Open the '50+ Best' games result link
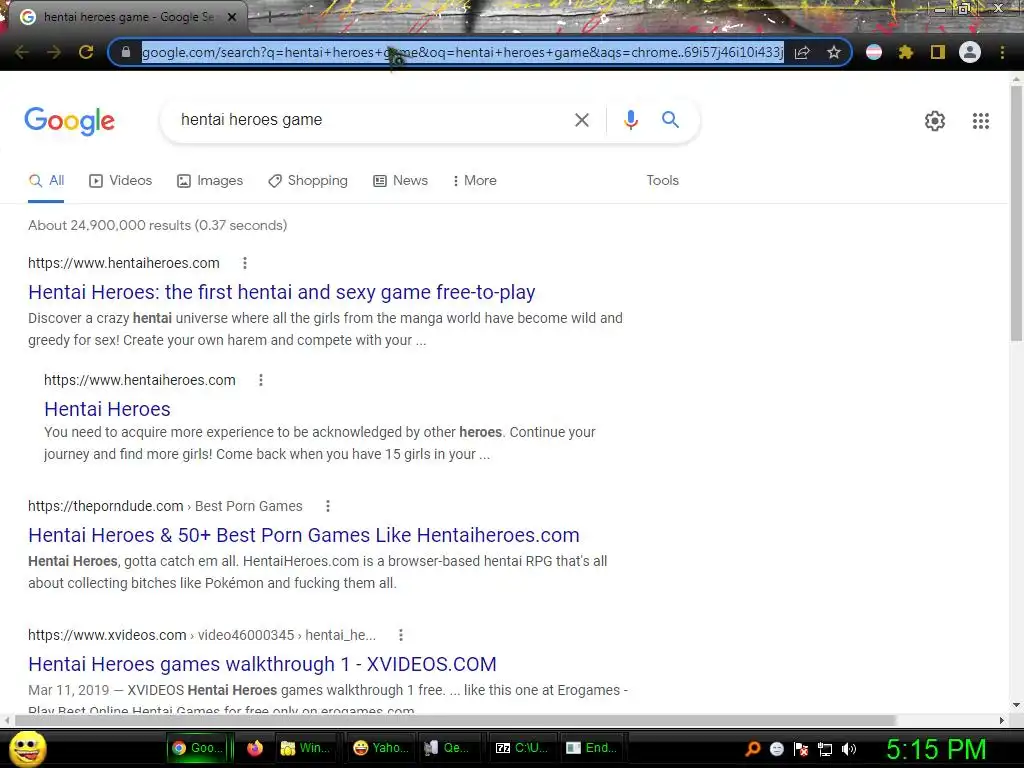The width and height of the screenshot is (1024, 768). 304,535
